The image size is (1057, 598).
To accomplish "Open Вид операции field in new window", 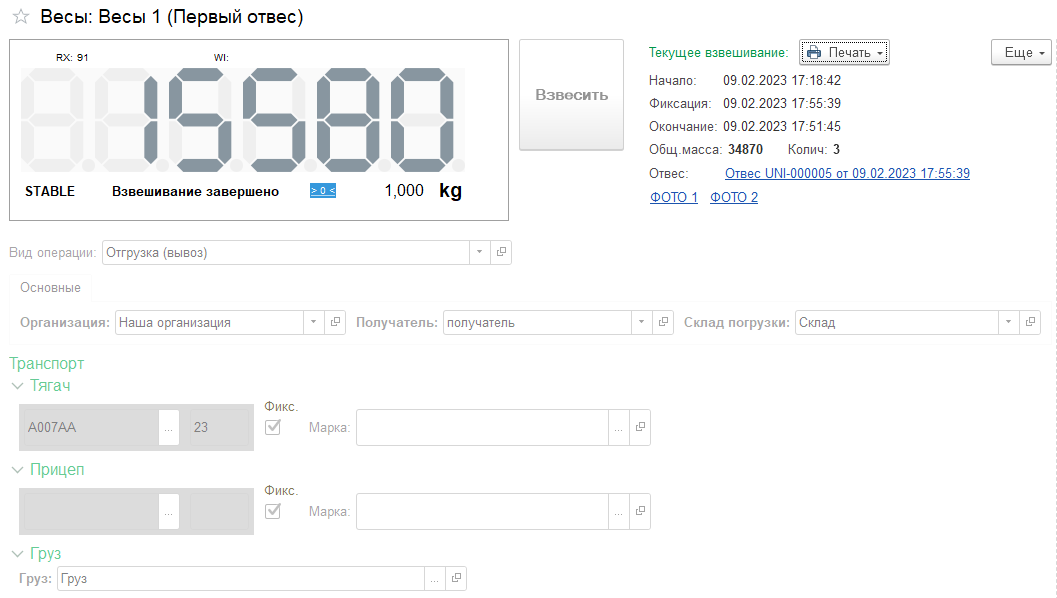I will tap(501, 253).
